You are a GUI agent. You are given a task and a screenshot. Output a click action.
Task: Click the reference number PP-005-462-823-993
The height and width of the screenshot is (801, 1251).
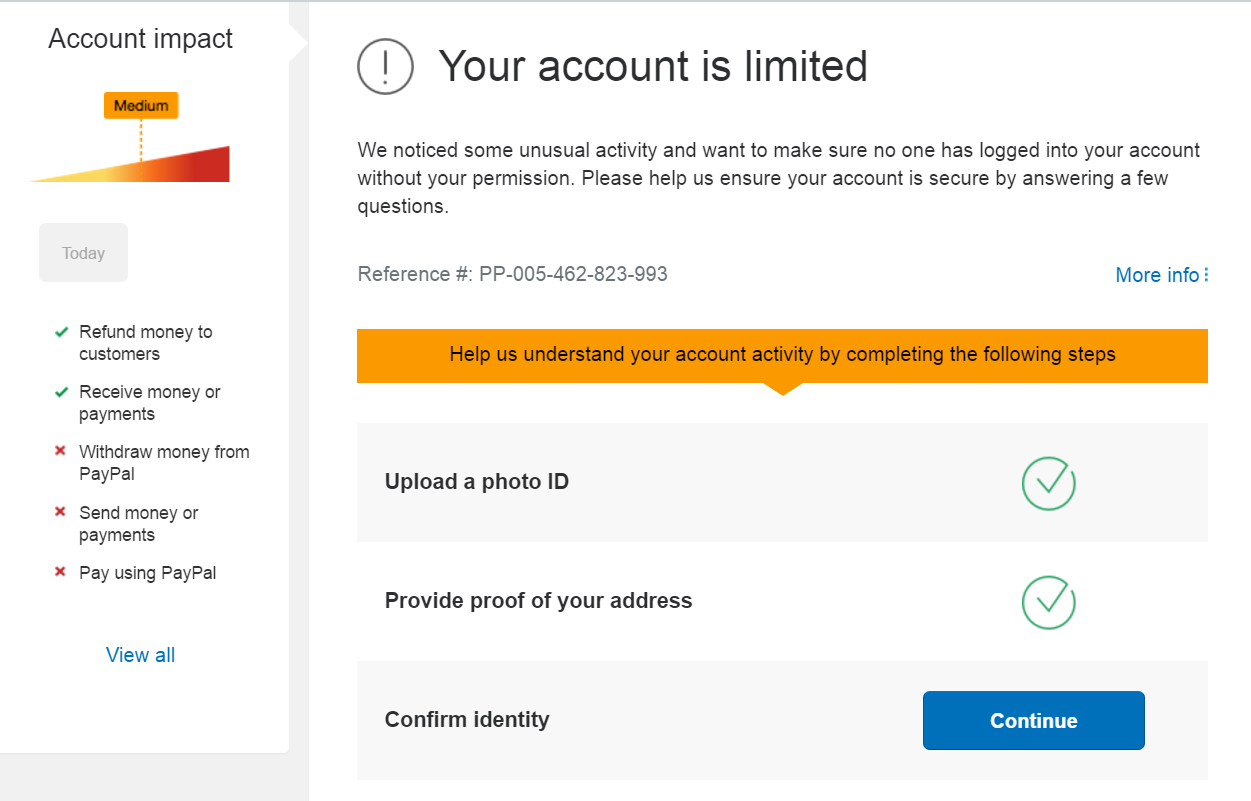tap(573, 274)
